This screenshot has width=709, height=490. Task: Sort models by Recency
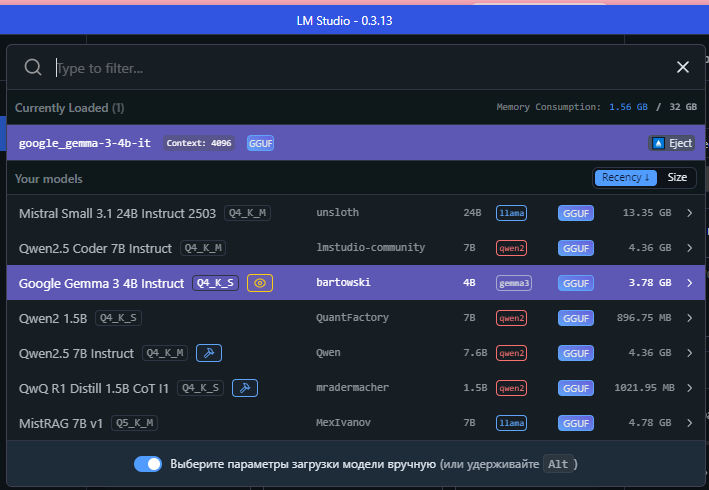coord(626,178)
